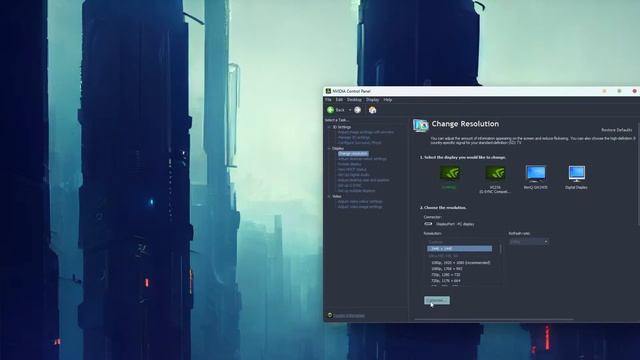The height and width of the screenshot is (360, 640).
Task: Open the Back history dropdown arrow
Action: [x=350, y=110]
